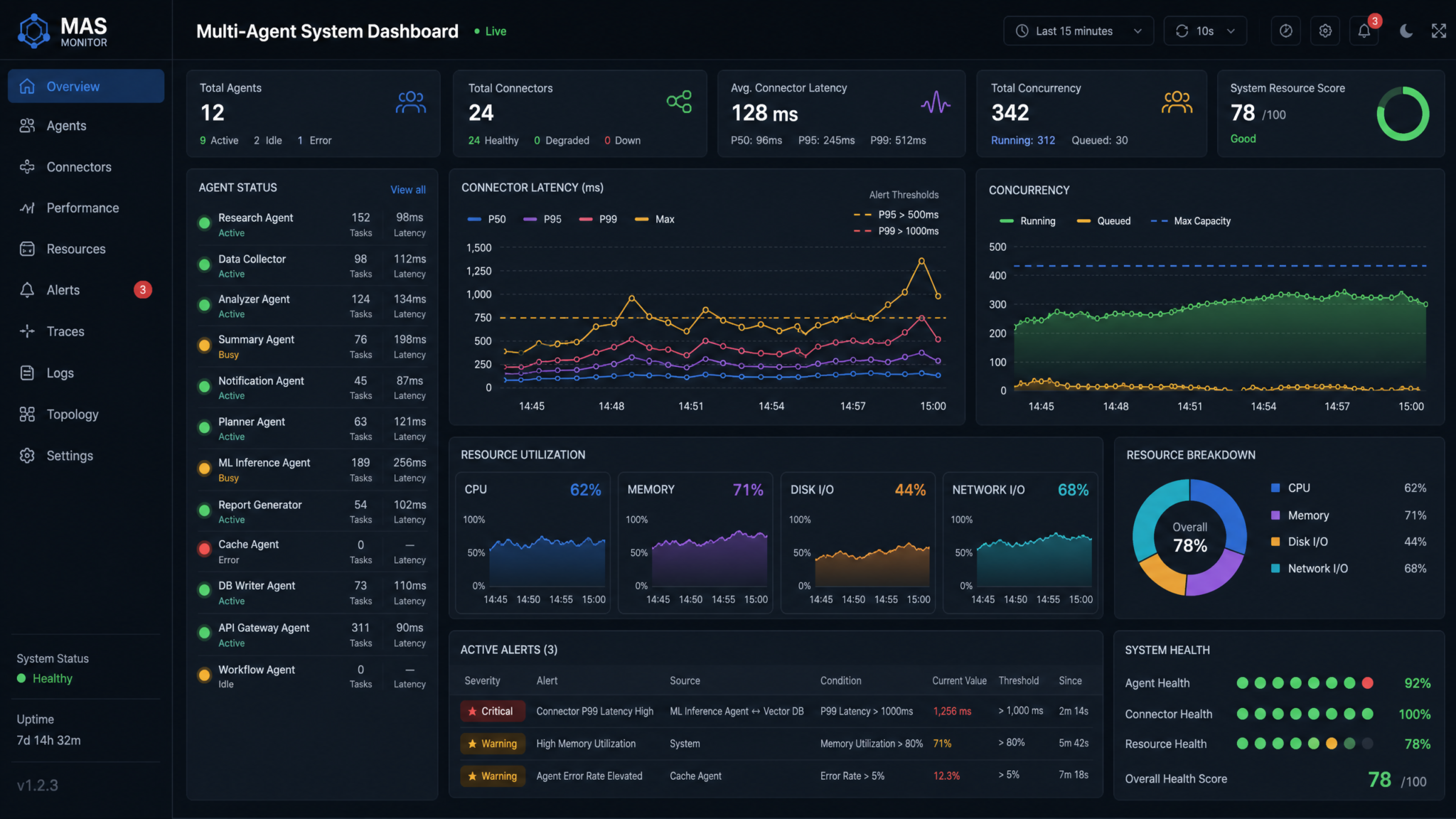Click the red 3 badge on Alerts
Screen dimensions: 1456x819
143,289
